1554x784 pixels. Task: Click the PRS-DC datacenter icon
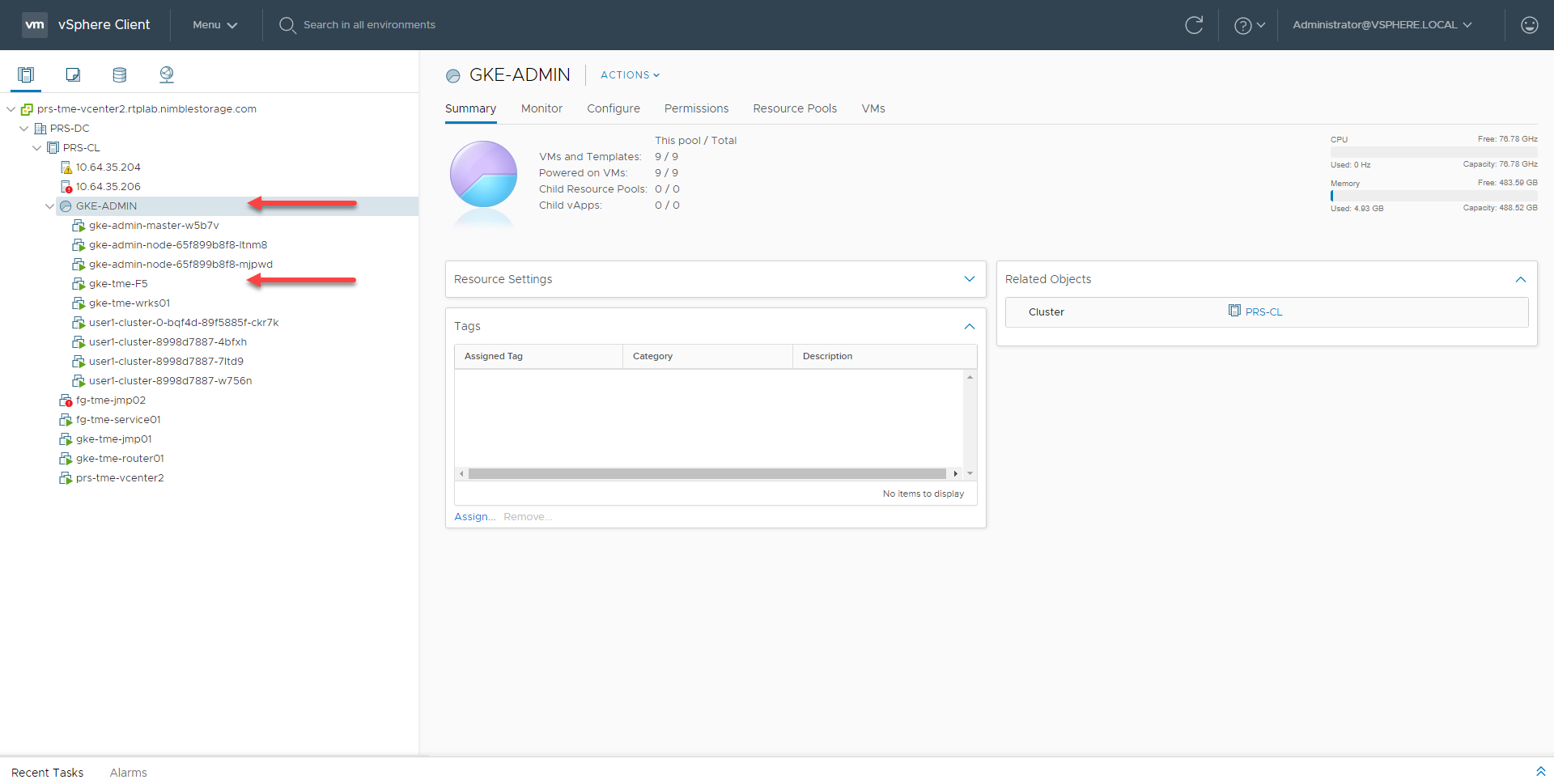coord(40,129)
